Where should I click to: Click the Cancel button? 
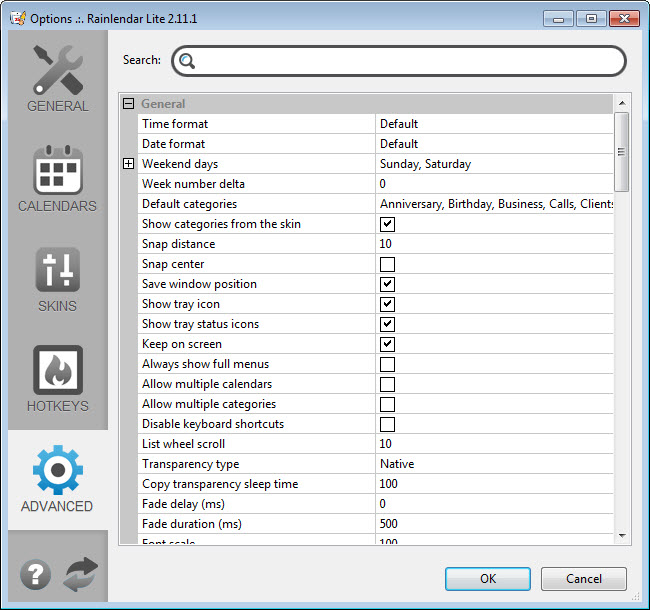pos(584,579)
